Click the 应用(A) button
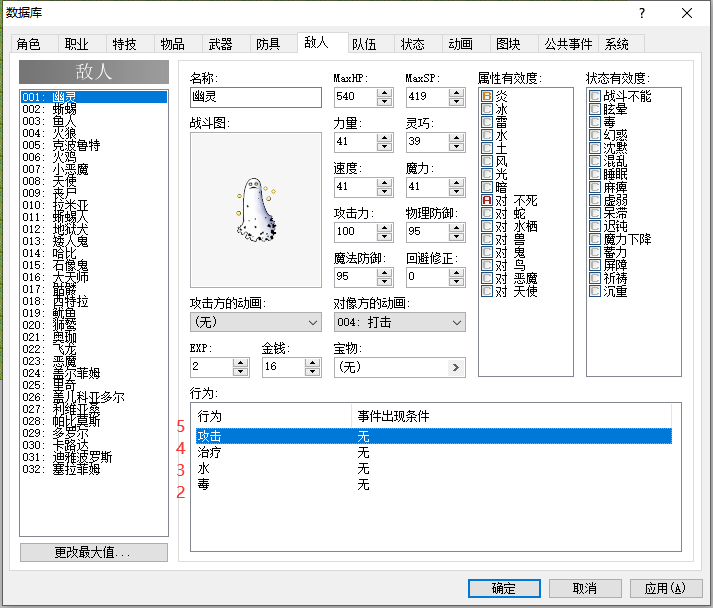This screenshot has height=608, width=713. click(665, 588)
